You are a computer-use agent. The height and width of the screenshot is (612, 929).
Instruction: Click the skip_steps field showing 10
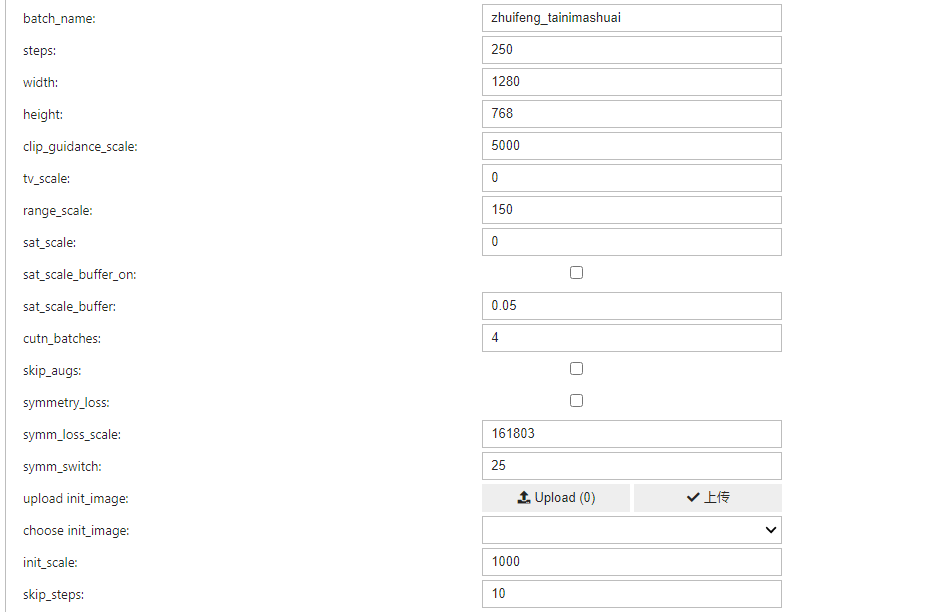[x=631, y=593]
